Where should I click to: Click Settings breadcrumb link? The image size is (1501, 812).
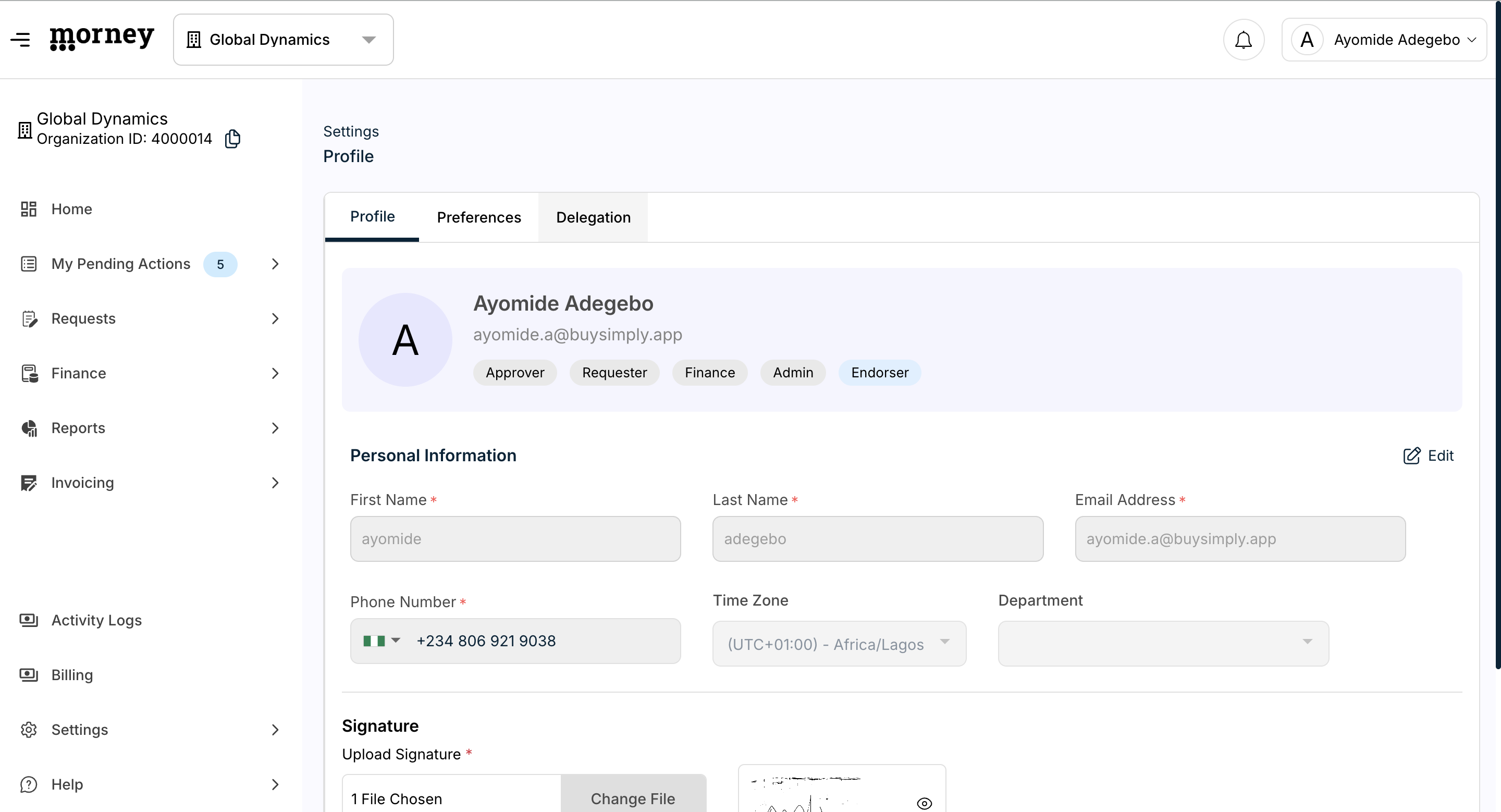(351, 132)
